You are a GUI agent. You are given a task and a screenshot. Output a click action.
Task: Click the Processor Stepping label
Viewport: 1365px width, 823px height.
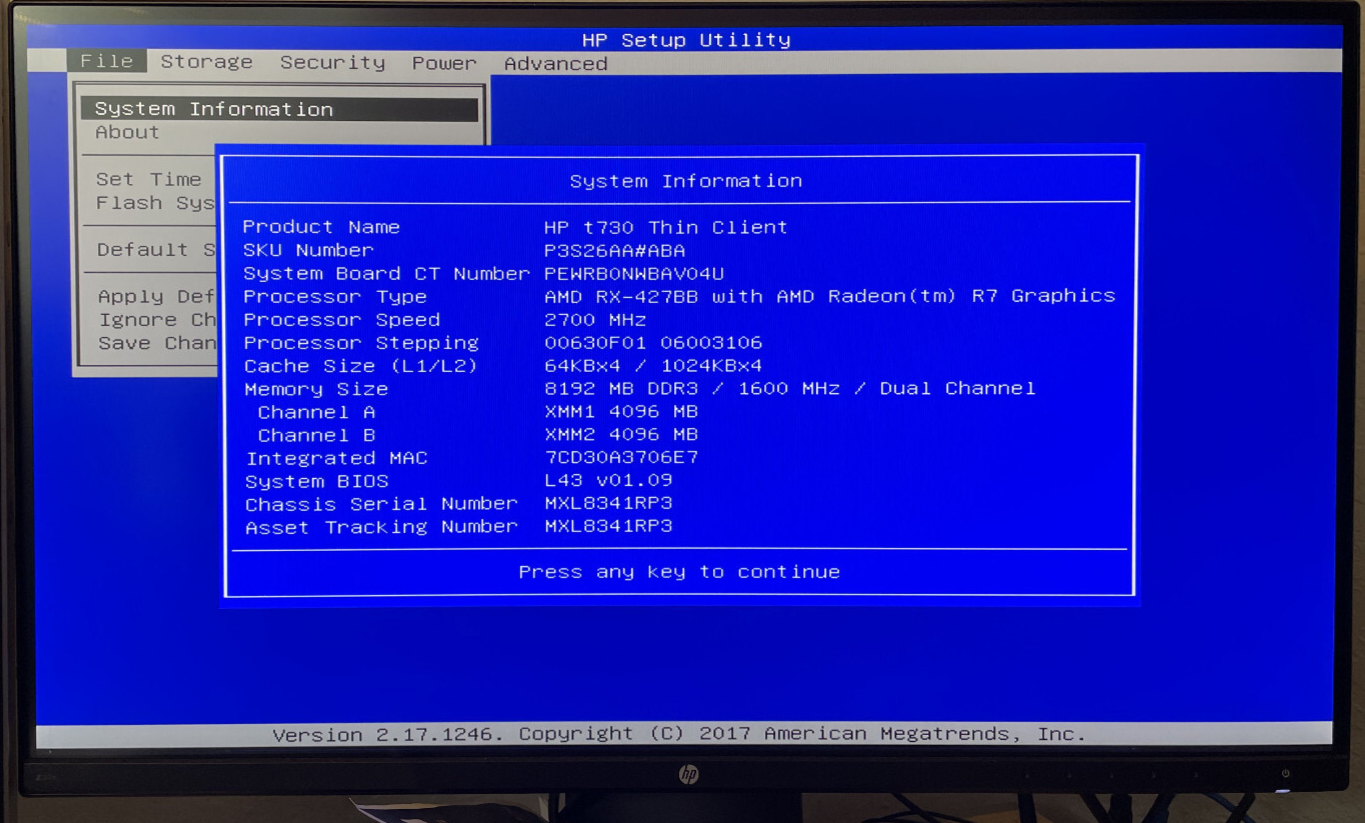(361, 343)
